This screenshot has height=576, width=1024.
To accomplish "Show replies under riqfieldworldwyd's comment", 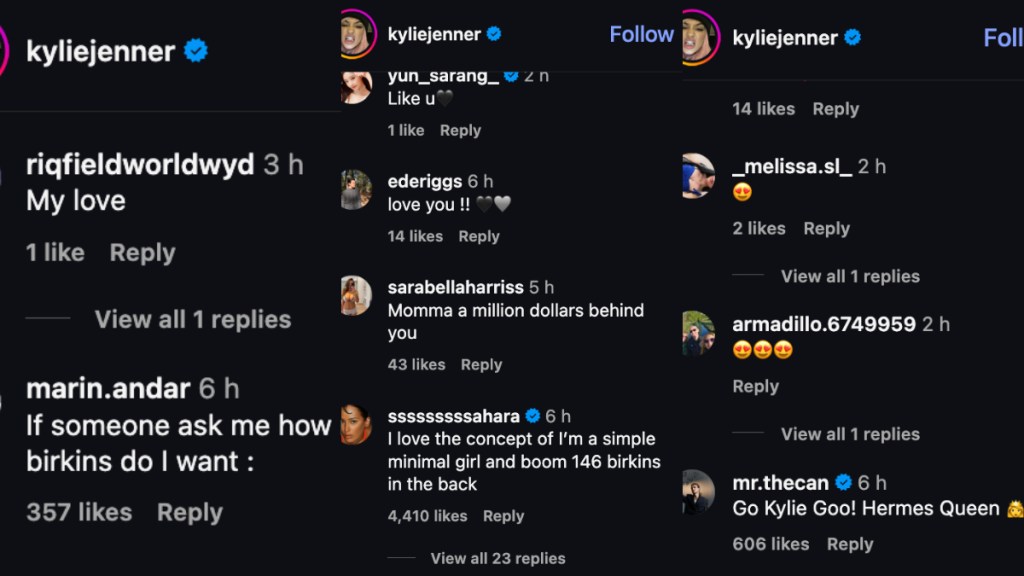I will [x=193, y=320].
